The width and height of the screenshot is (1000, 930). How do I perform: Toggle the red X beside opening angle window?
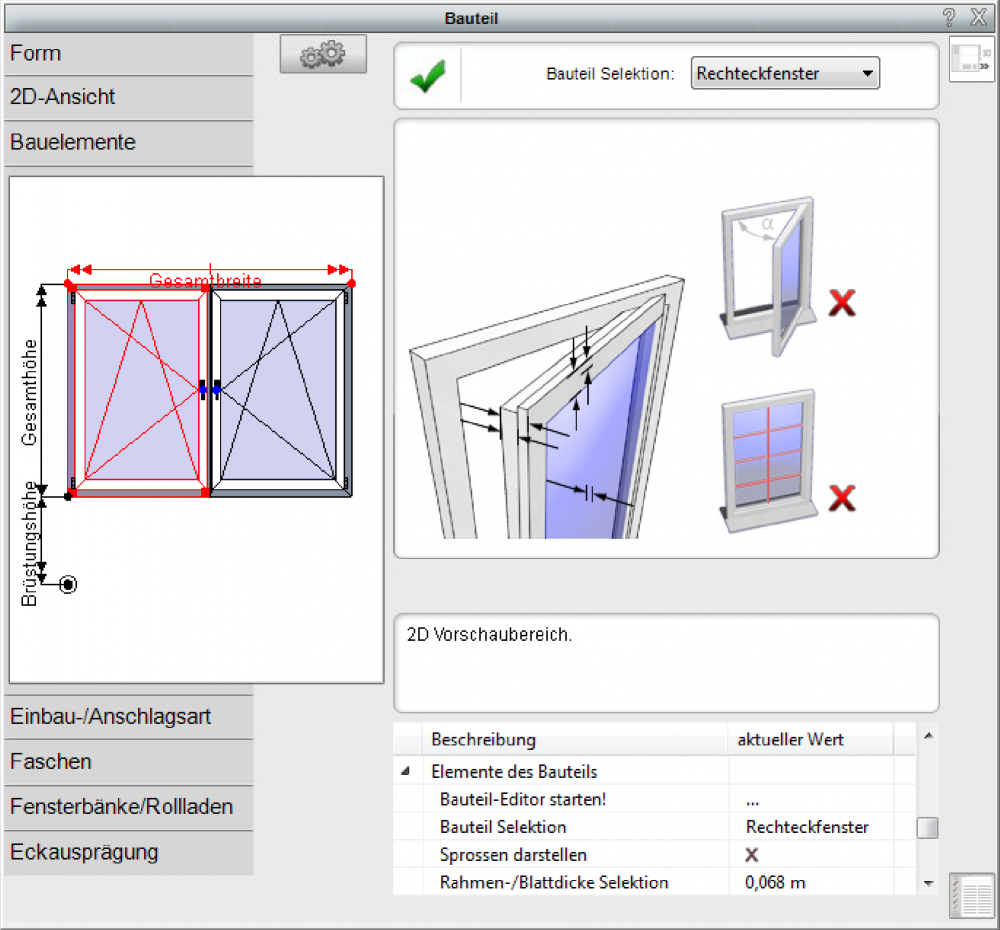click(x=843, y=302)
